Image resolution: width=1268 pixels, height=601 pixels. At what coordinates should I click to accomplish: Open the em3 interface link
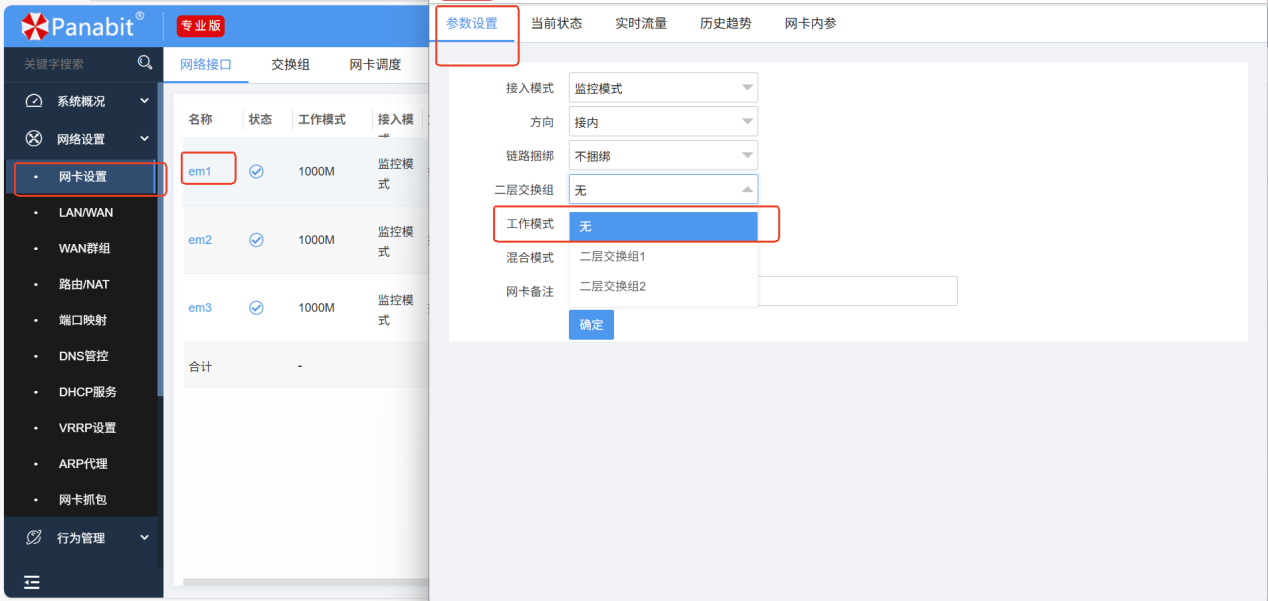(x=200, y=308)
